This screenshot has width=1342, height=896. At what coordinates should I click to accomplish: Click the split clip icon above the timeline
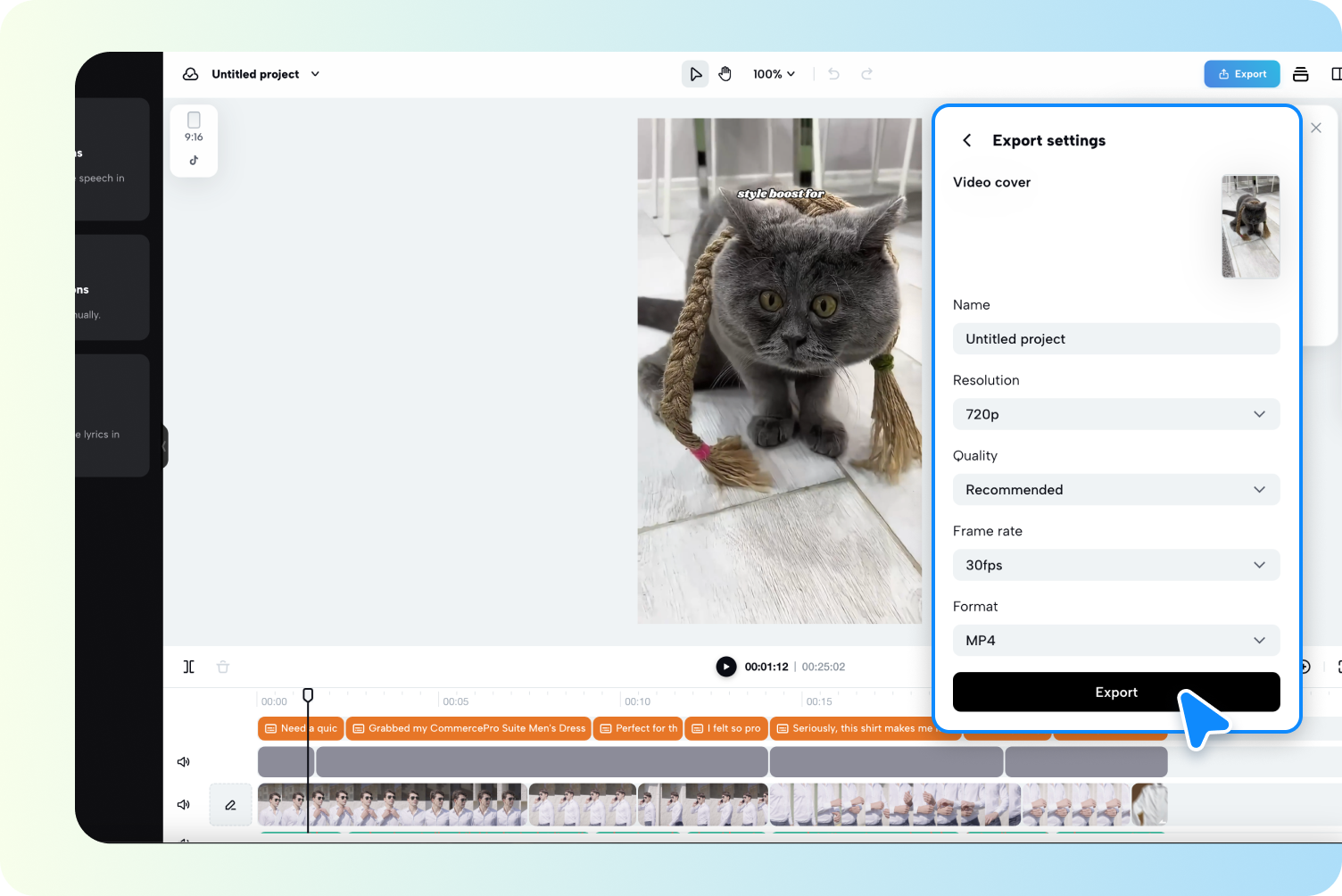point(188,667)
